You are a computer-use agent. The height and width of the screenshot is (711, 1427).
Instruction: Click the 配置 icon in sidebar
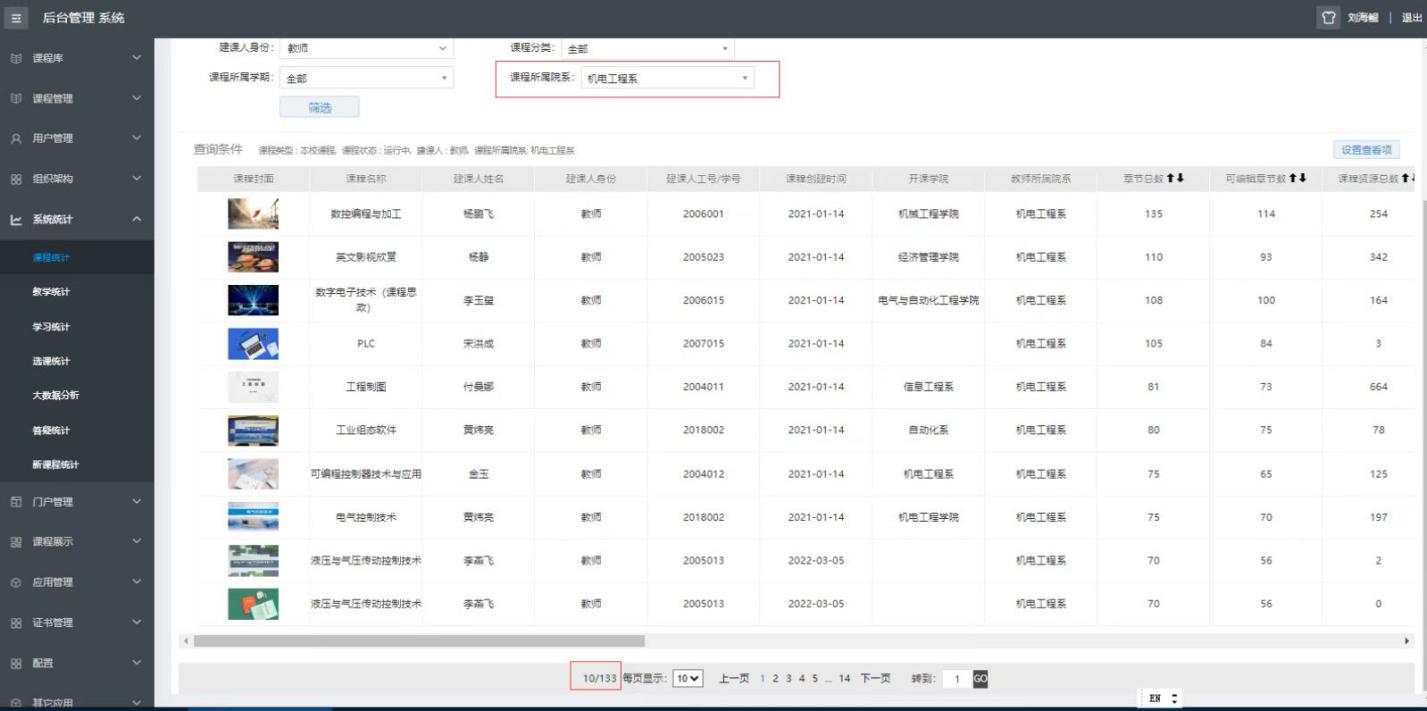click(16, 663)
